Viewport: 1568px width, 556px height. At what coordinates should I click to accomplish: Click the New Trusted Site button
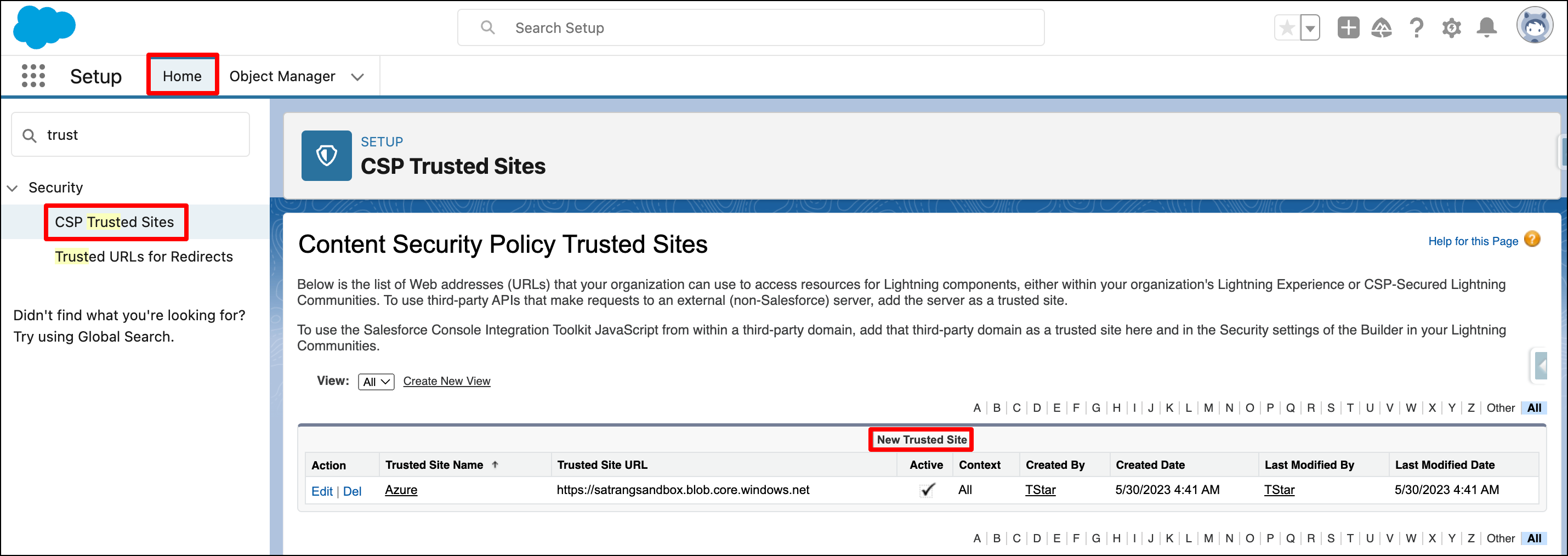921,440
